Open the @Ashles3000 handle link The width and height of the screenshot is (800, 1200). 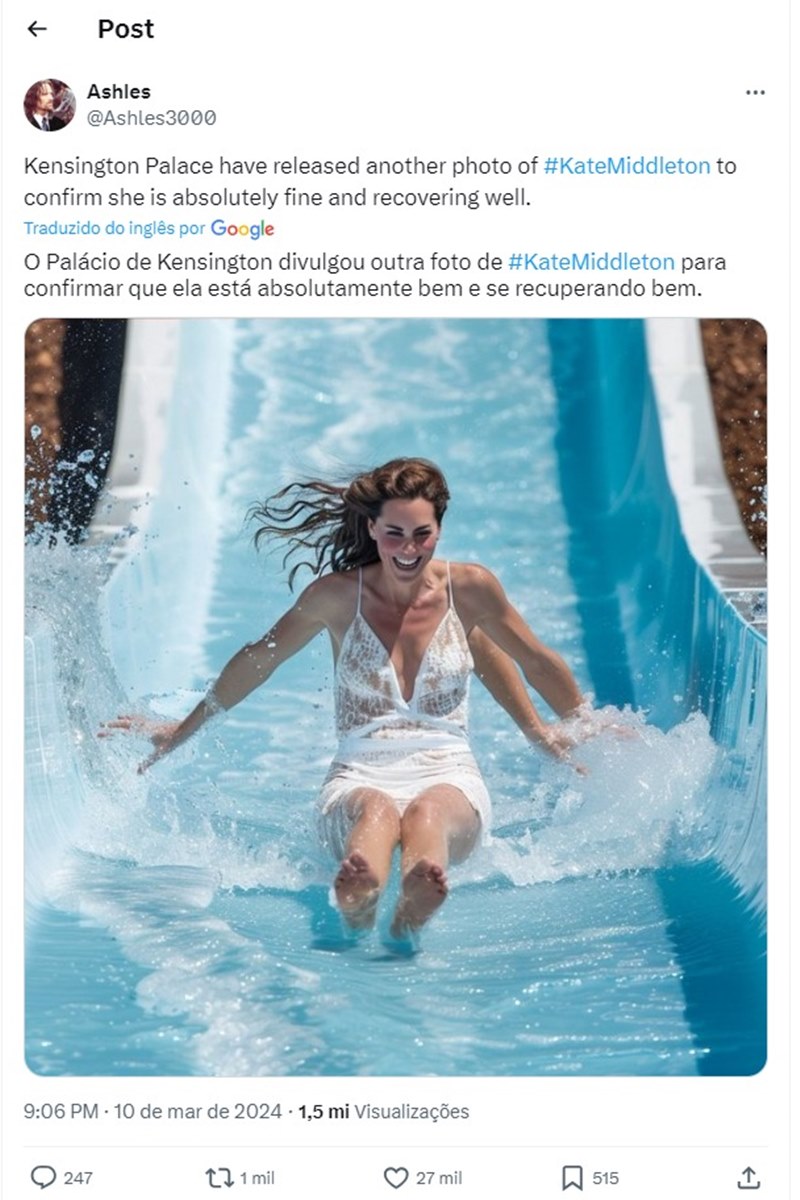pyautogui.click(x=152, y=118)
